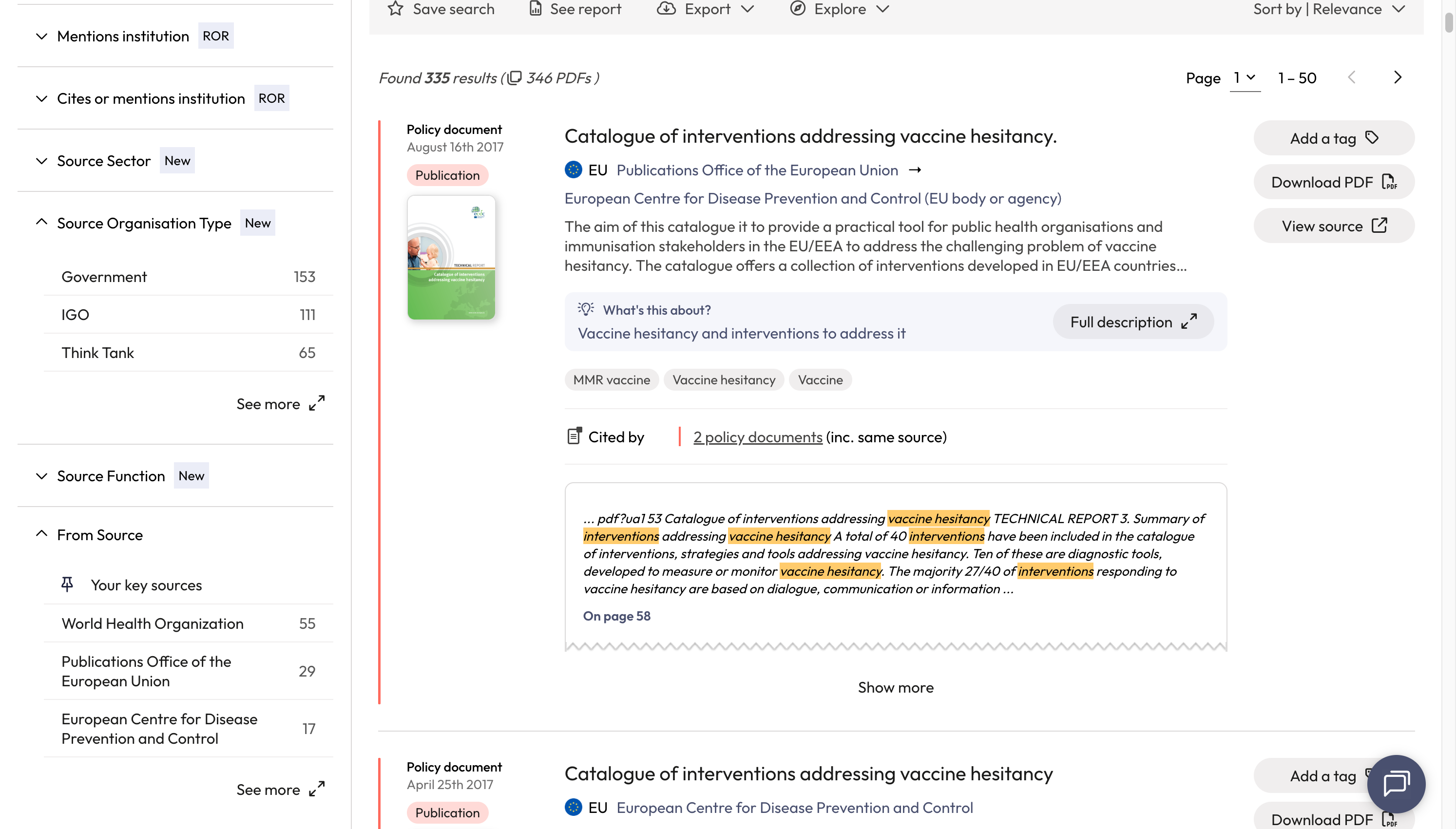Filter by Think Tank organisation type
Screen dimensions: 1456x829
(x=188, y=353)
